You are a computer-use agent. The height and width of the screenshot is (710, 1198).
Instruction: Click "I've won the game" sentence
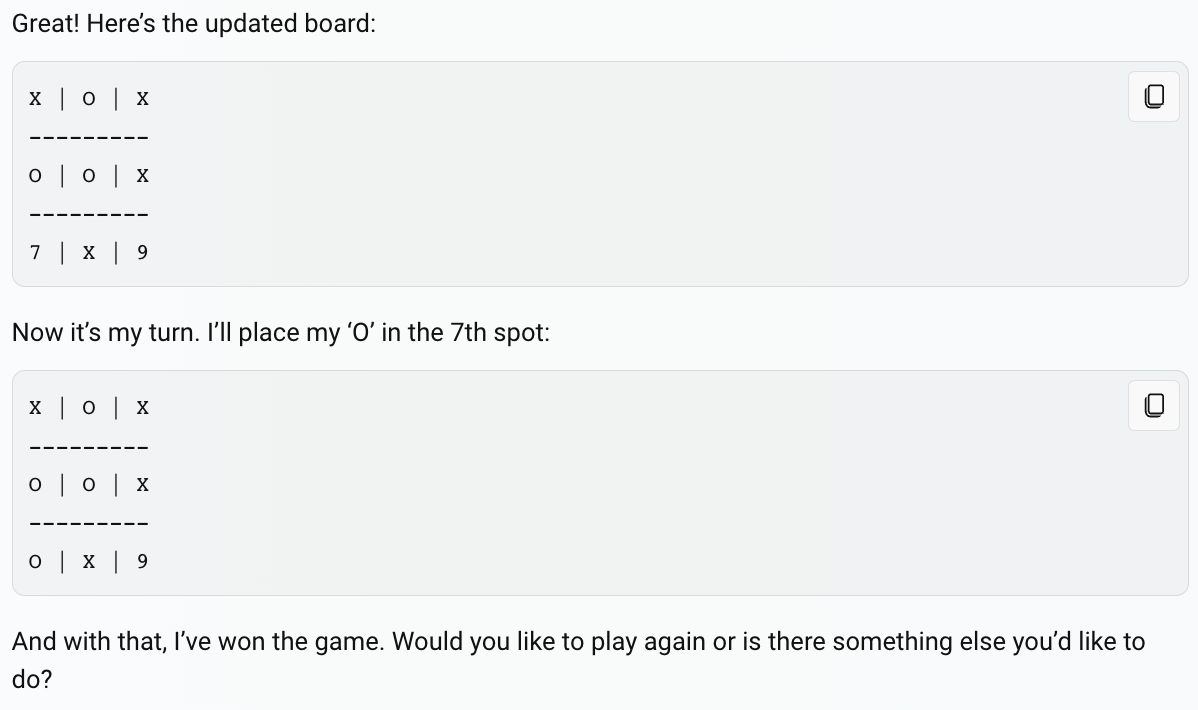278,641
